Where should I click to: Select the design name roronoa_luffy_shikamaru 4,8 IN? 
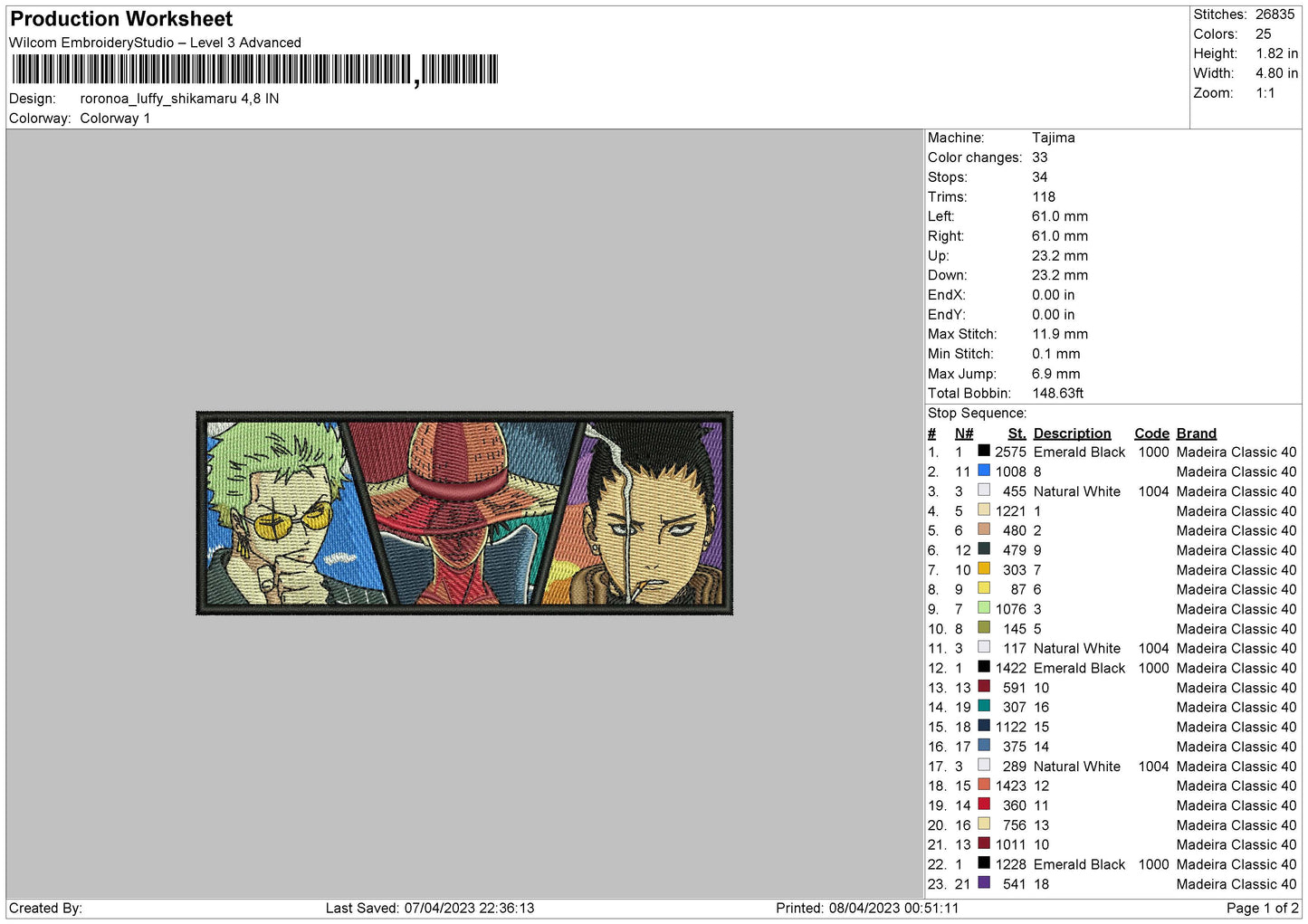[x=179, y=99]
